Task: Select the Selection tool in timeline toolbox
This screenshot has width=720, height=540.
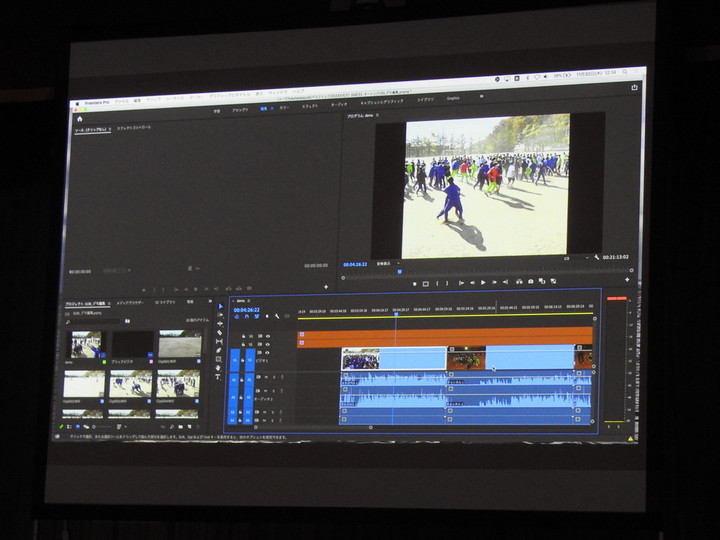Action: tap(220, 306)
